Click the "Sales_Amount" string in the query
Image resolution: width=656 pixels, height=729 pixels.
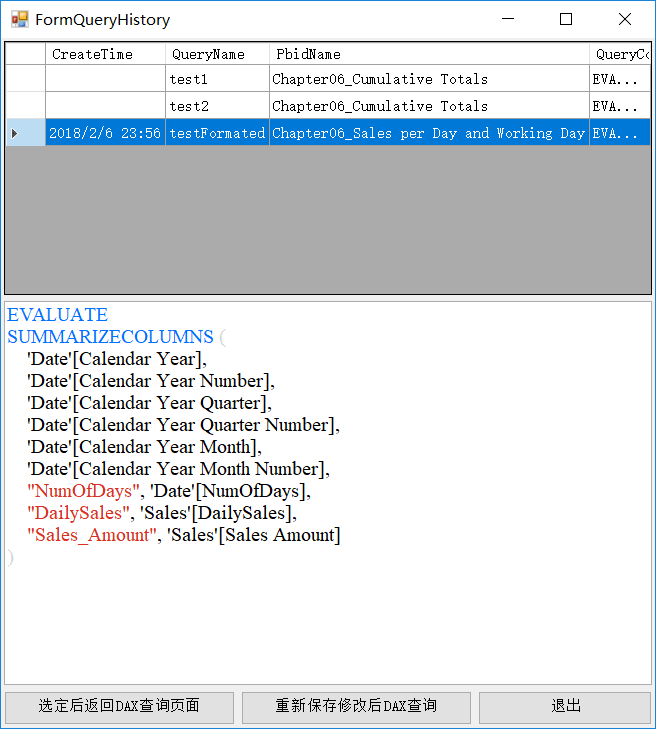click(x=92, y=535)
